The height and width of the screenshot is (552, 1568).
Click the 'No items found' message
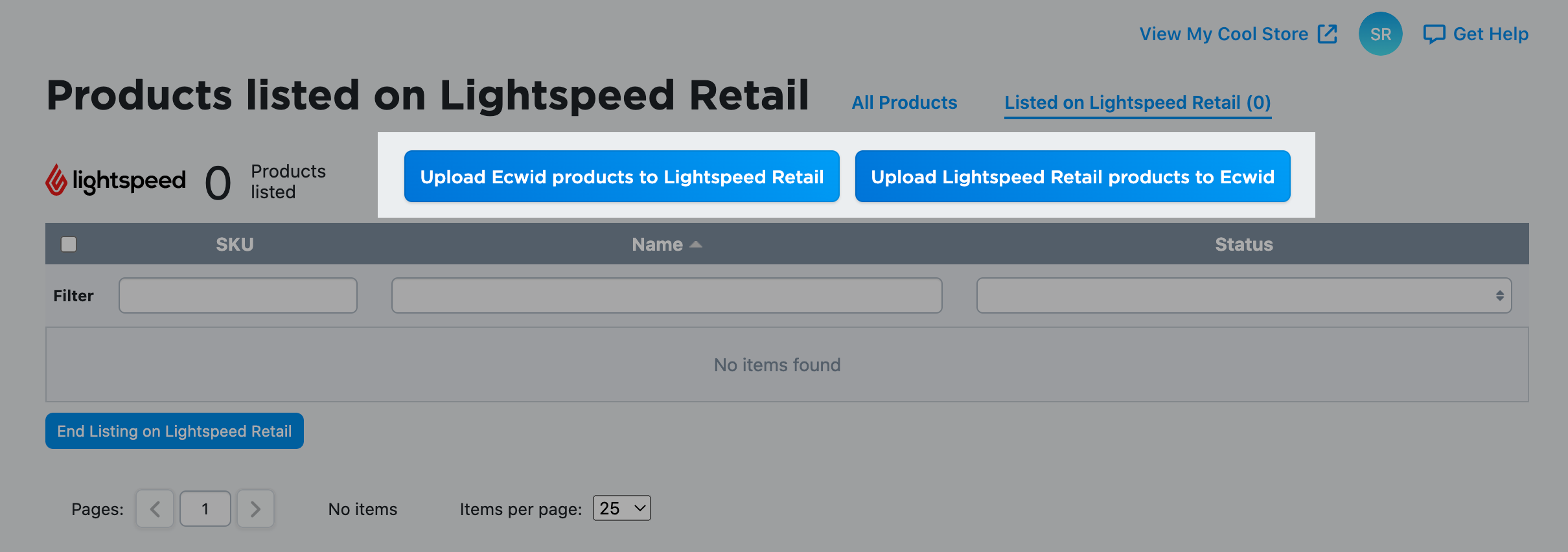tap(778, 365)
